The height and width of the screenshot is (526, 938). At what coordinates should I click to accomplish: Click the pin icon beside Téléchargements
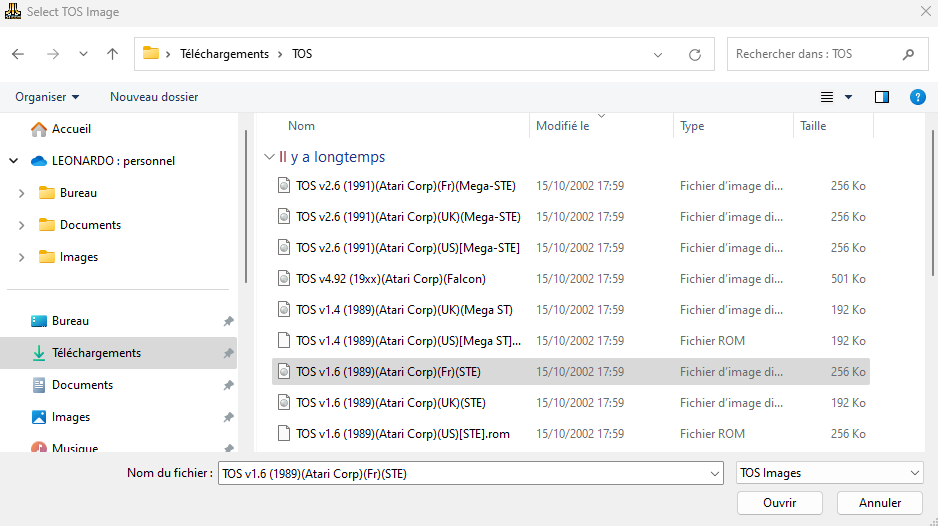coord(228,353)
